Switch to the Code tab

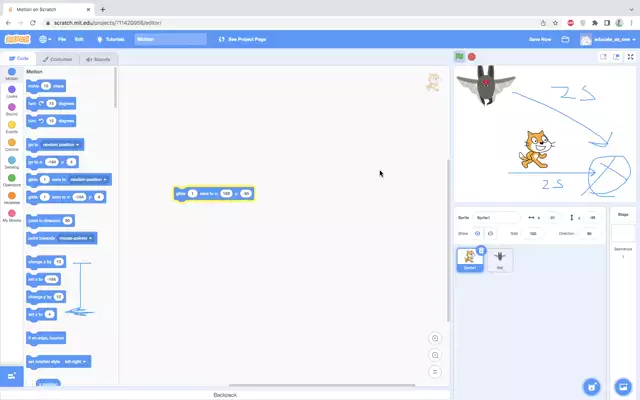19,59
